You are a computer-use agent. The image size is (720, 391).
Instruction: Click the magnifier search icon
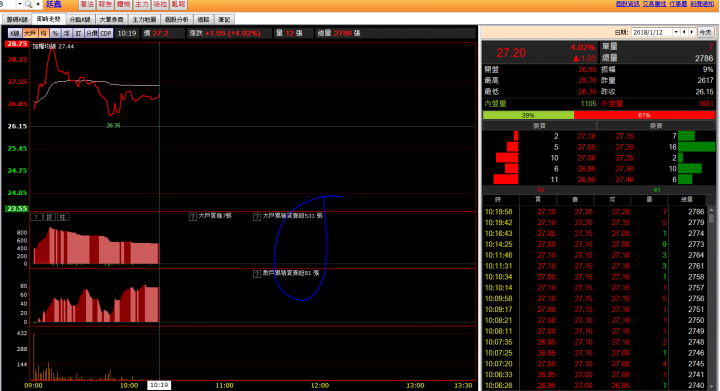coord(28,4)
